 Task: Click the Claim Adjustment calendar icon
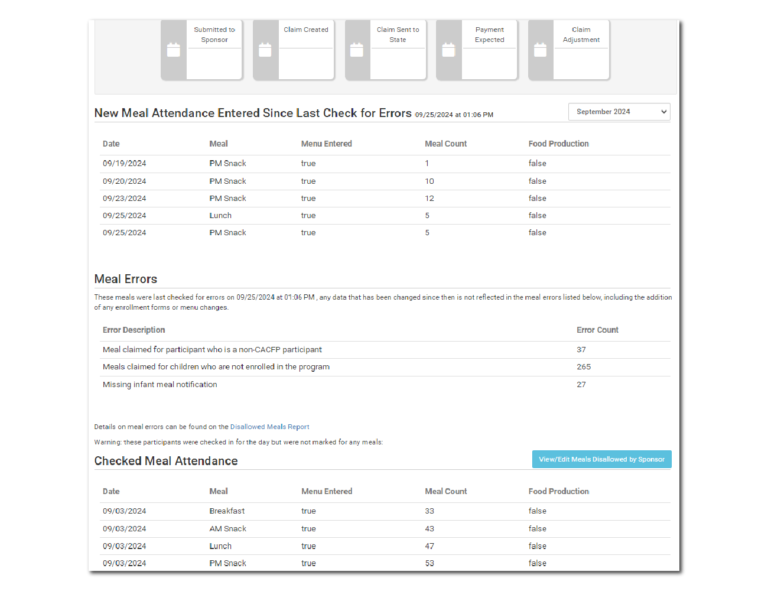[540, 50]
